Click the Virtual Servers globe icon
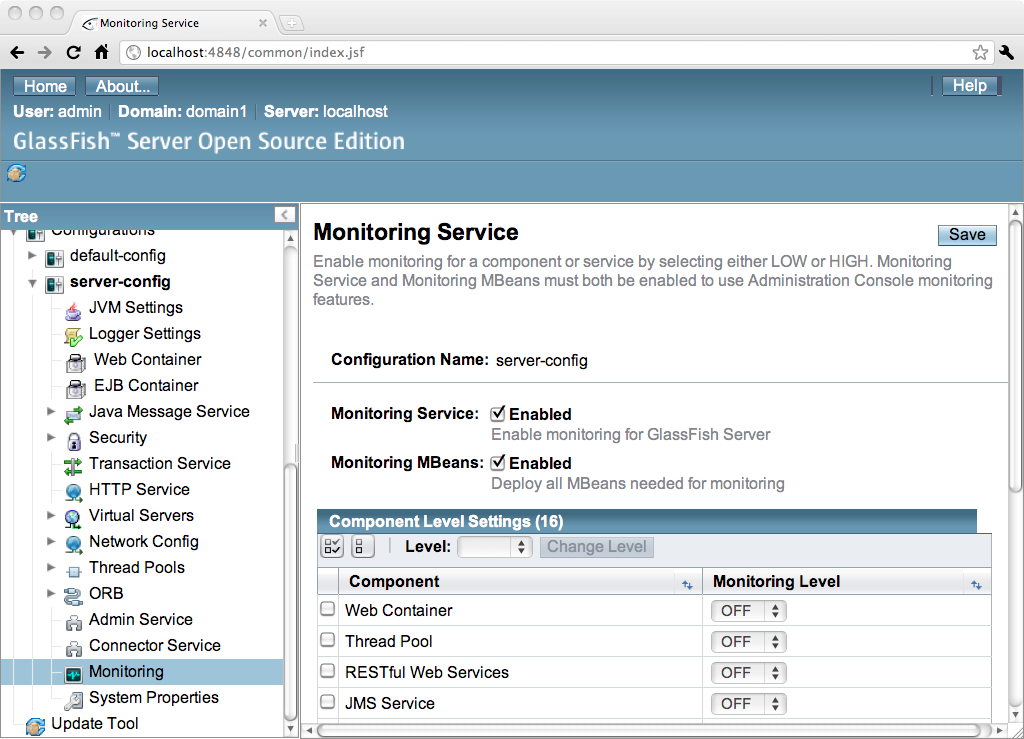1024x739 pixels. coord(73,518)
